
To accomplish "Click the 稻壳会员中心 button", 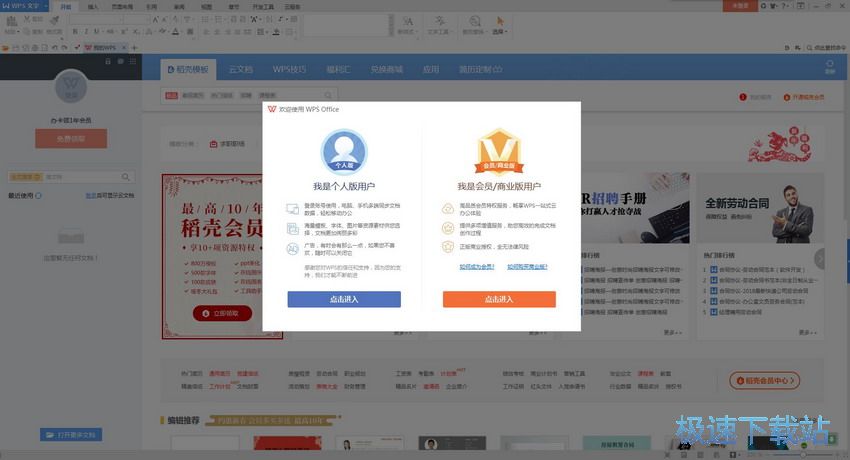I will (x=764, y=380).
